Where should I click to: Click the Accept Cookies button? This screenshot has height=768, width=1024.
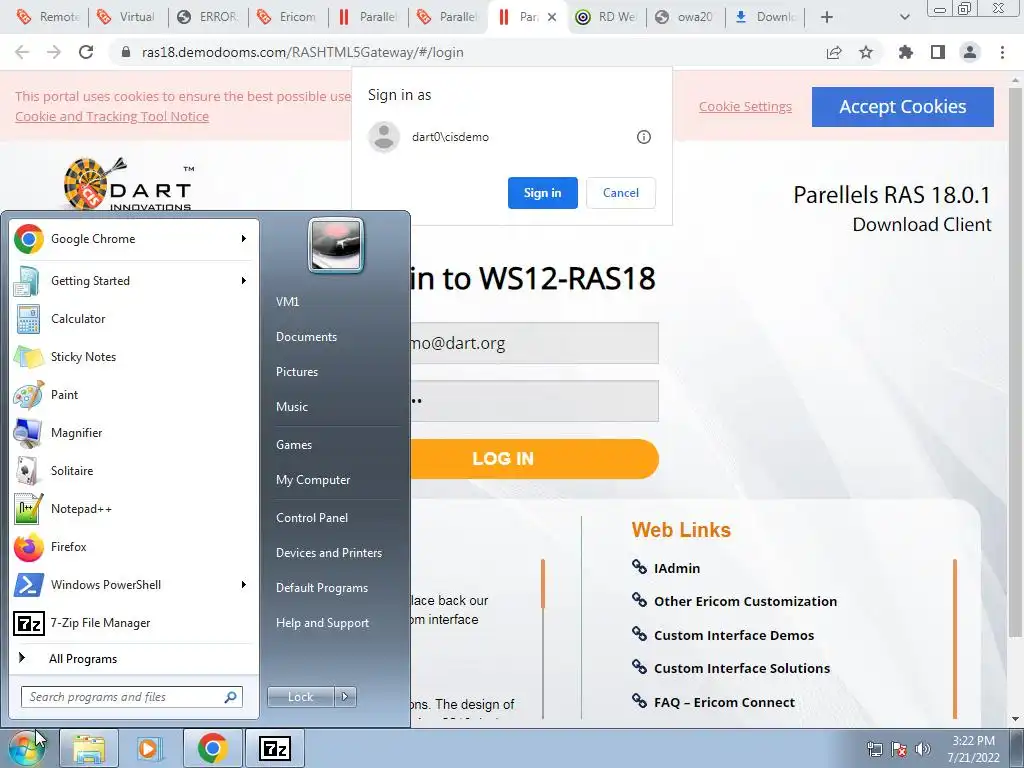tap(903, 106)
